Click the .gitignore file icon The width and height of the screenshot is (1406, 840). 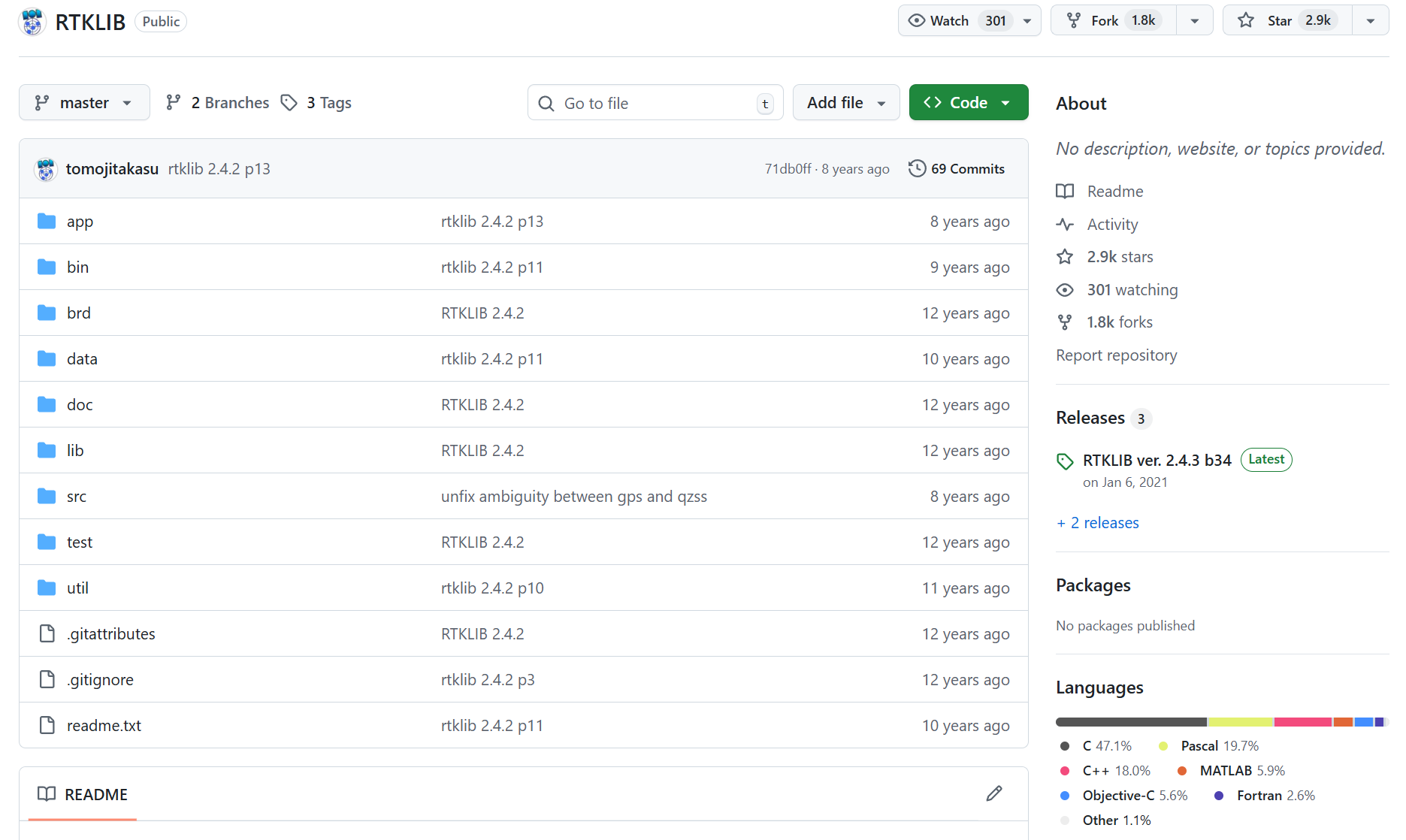tap(47, 679)
